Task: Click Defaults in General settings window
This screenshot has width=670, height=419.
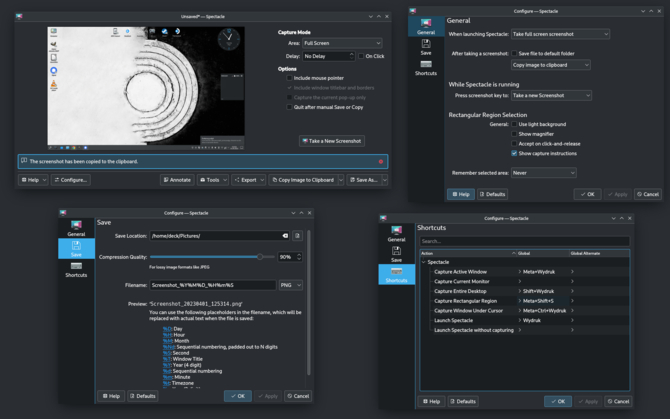Action: pos(492,194)
